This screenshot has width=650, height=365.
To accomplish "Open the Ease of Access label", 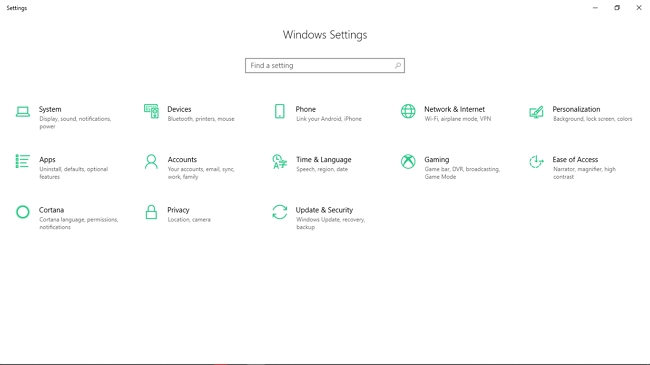I will [575, 160].
